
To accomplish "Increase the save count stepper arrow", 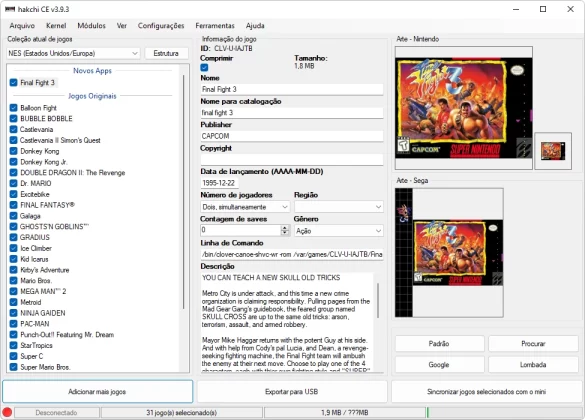I will pos(285,228).
